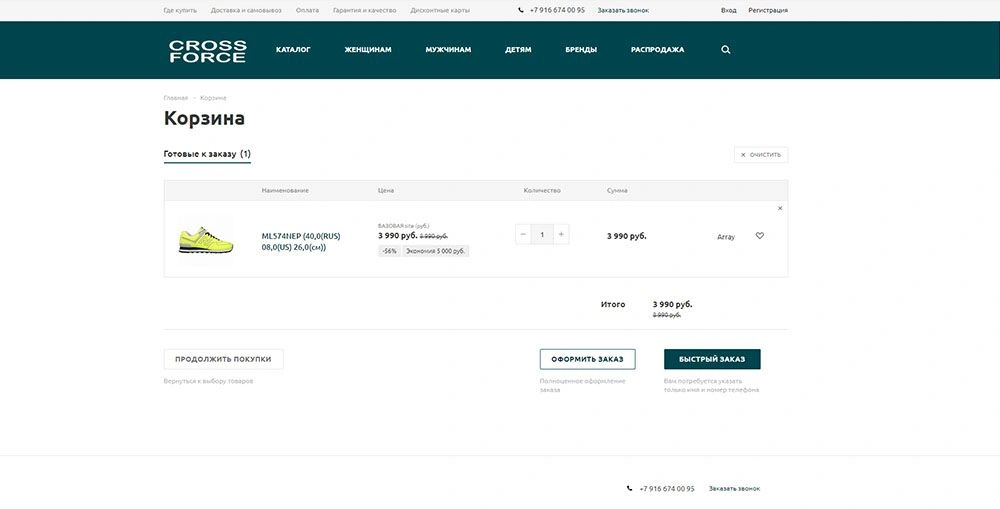Click Оформить заказ button
The image size is (1000, 509).
pyautogui.click(x=587, y=359)
